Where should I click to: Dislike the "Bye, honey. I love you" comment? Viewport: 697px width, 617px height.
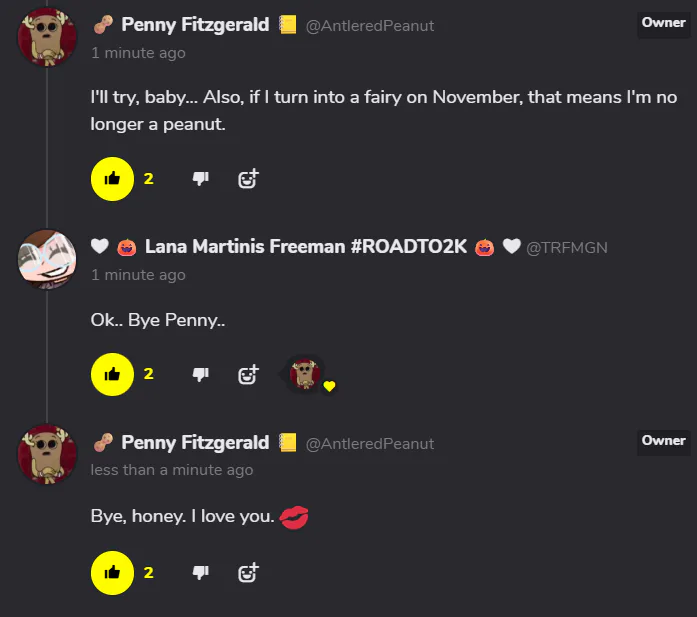[200, 573]
